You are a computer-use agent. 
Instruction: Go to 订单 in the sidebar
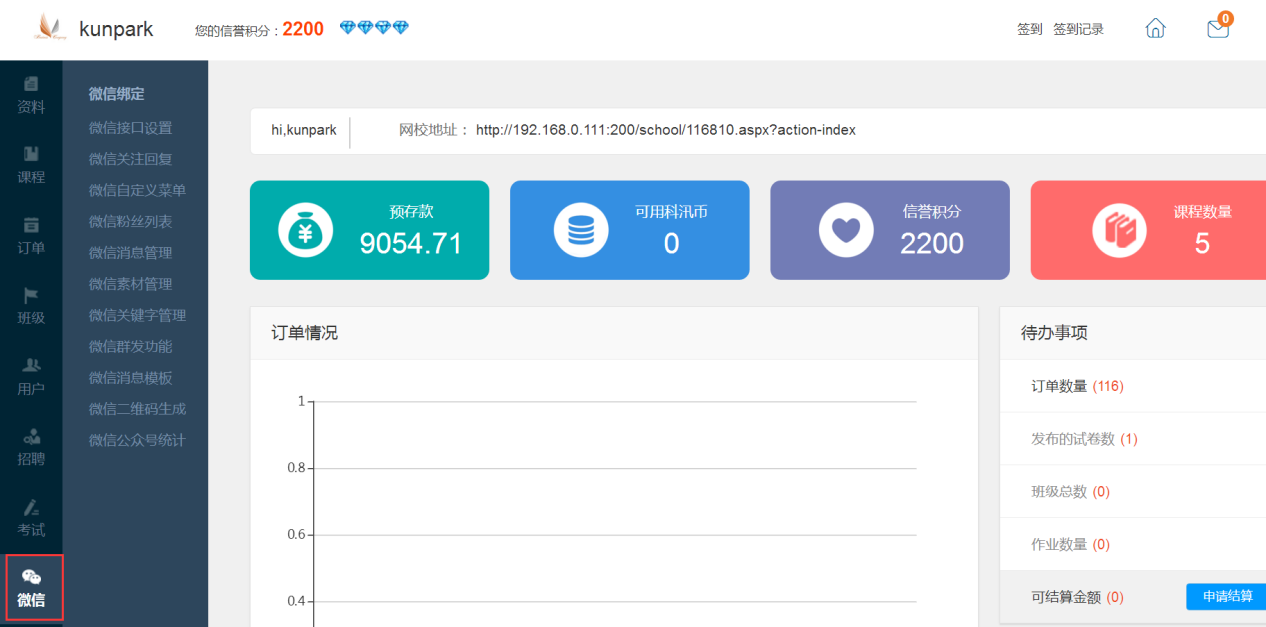click(x=31, y=236)
